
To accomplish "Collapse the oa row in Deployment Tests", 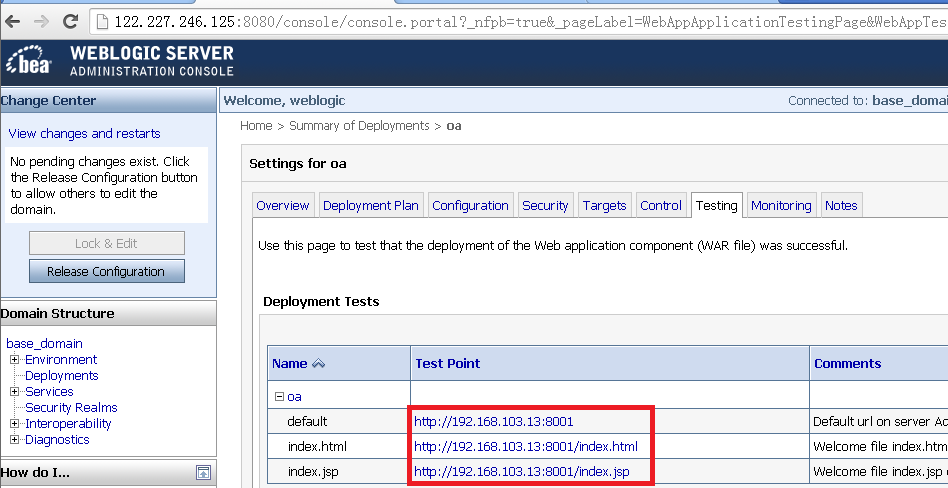I will click(x=279, y=397).
